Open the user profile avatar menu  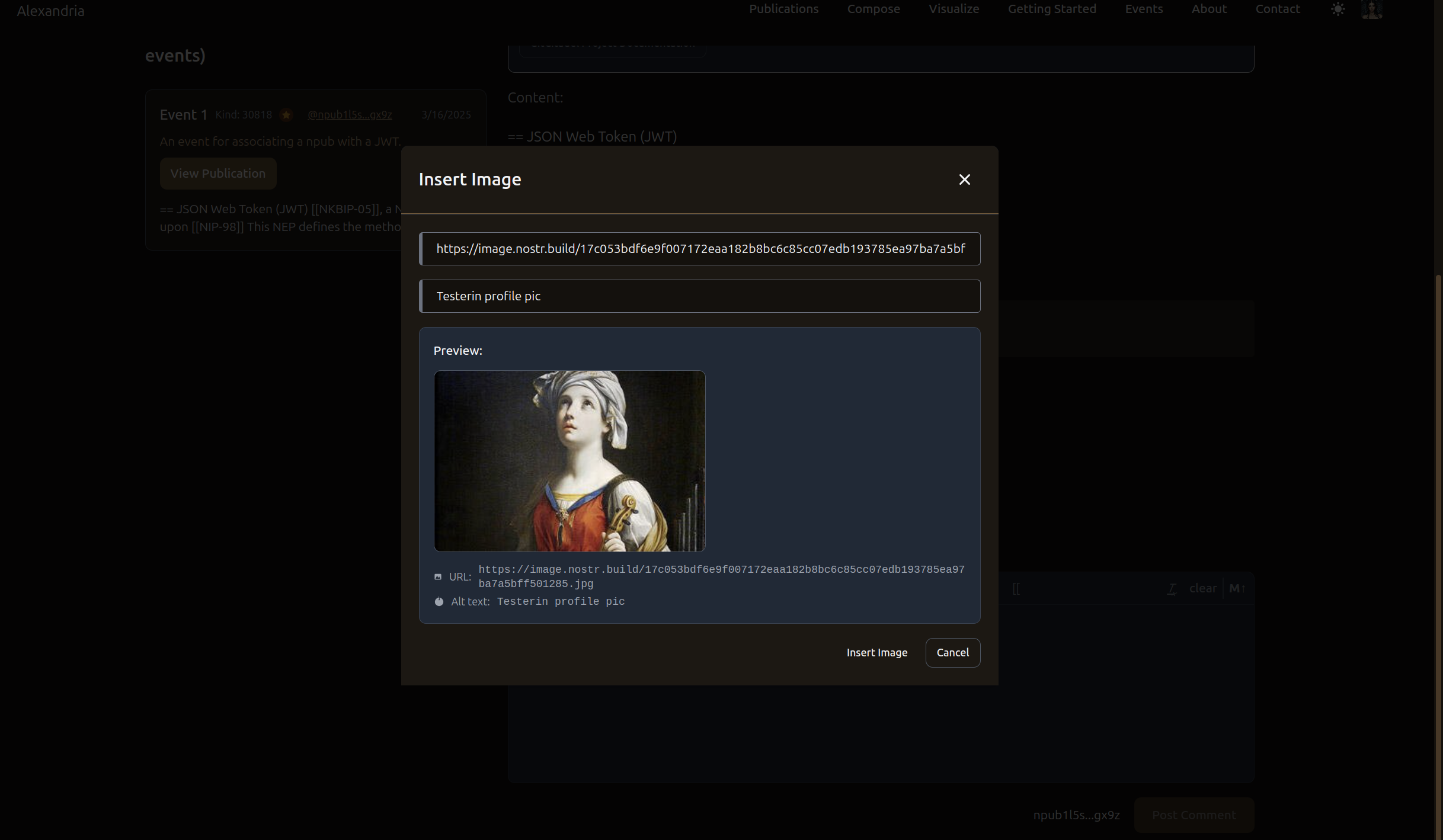pos(1372,9)
